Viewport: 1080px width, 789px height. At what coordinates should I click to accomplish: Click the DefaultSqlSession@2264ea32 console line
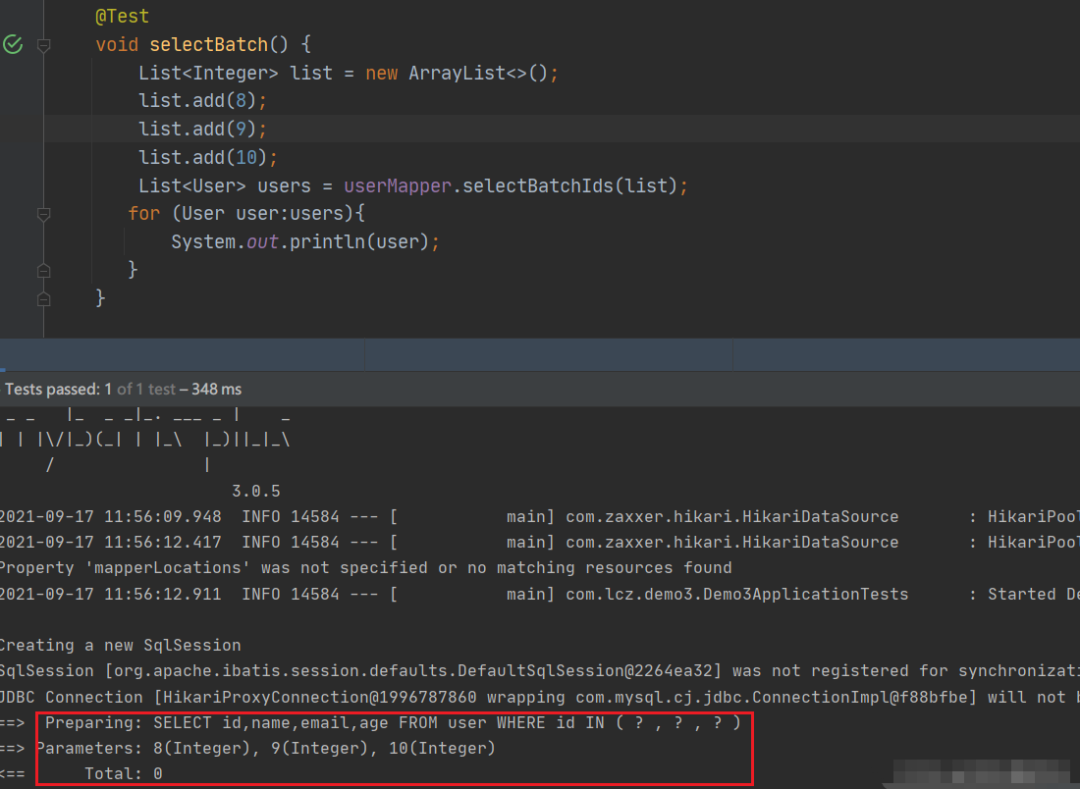point(540,671)
